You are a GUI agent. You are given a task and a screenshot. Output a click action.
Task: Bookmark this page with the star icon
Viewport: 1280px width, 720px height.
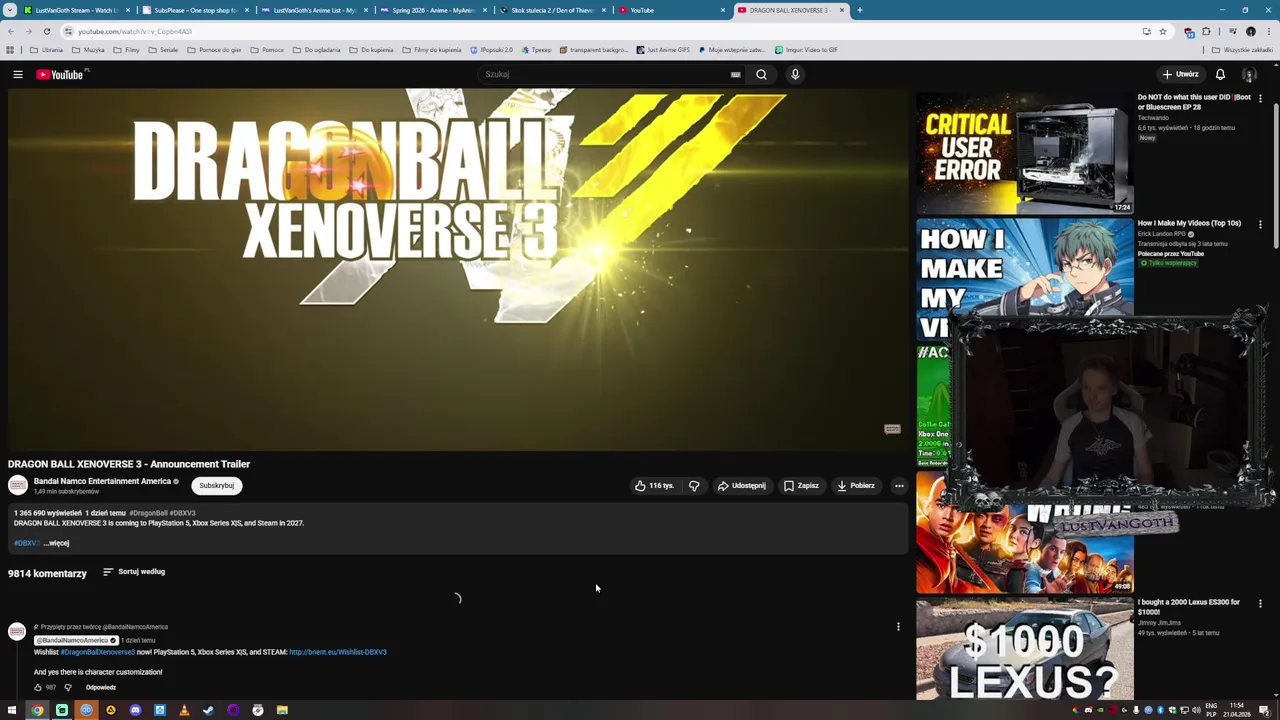point(1162,31)
